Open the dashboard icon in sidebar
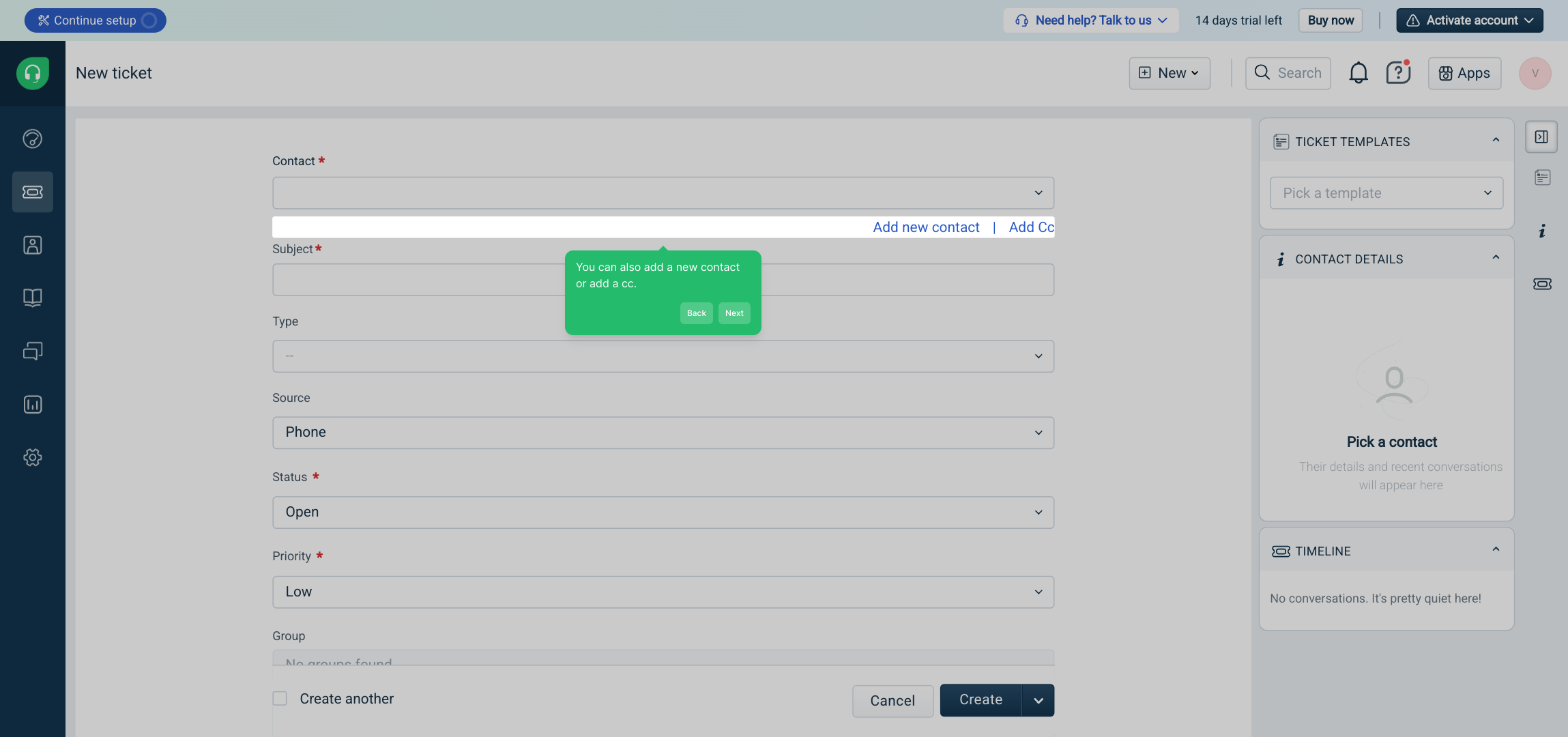Image resolution: width=1568 pixels, height=737 pixels. [x=32, y=139]
